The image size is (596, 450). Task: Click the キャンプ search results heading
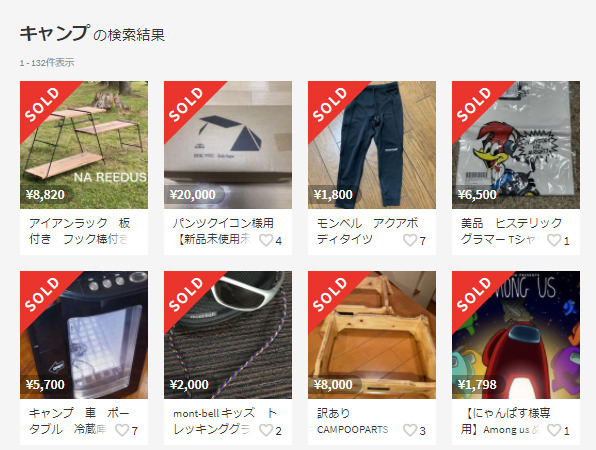click(92, 34)
